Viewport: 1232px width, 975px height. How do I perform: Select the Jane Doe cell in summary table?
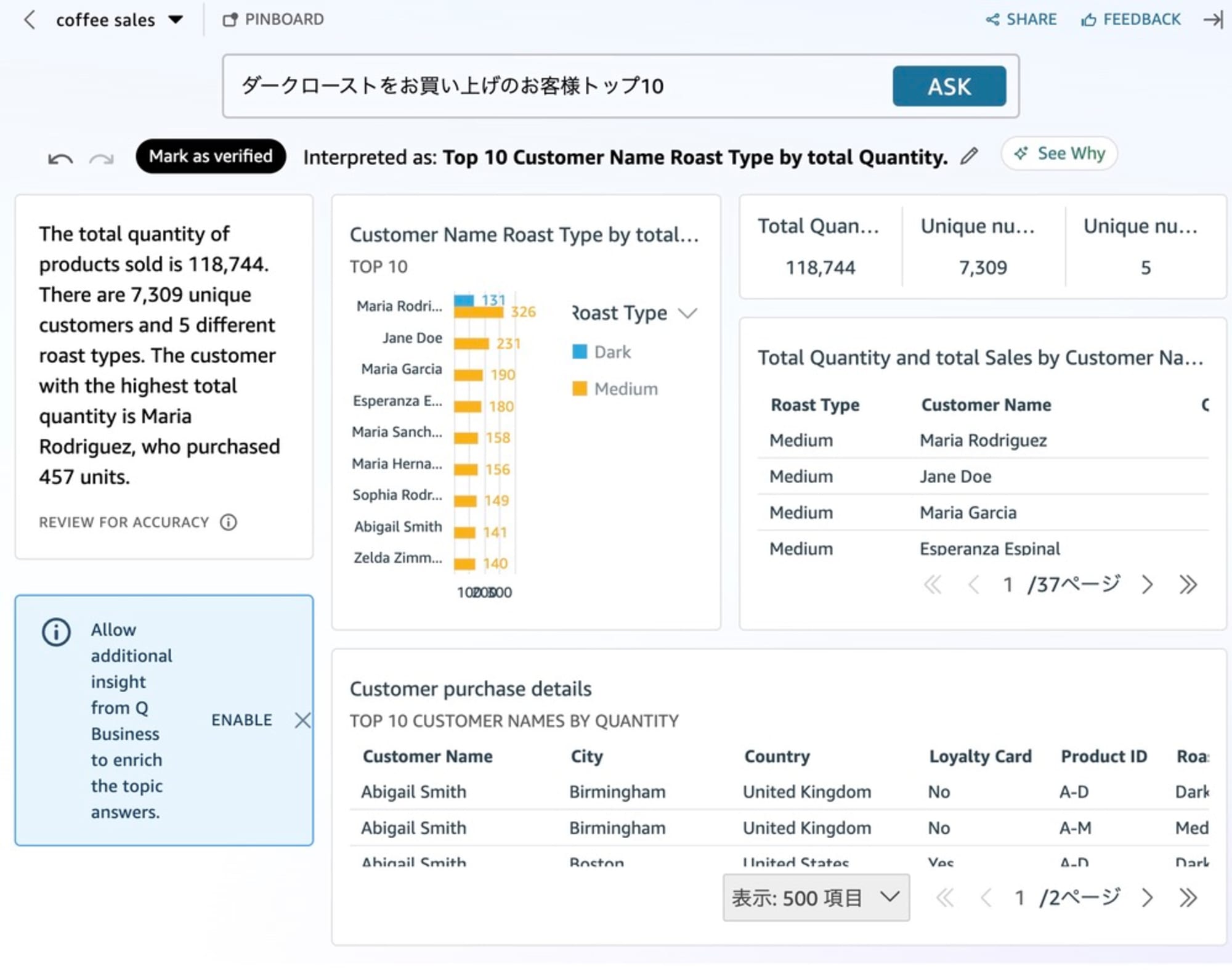[955, 476]
